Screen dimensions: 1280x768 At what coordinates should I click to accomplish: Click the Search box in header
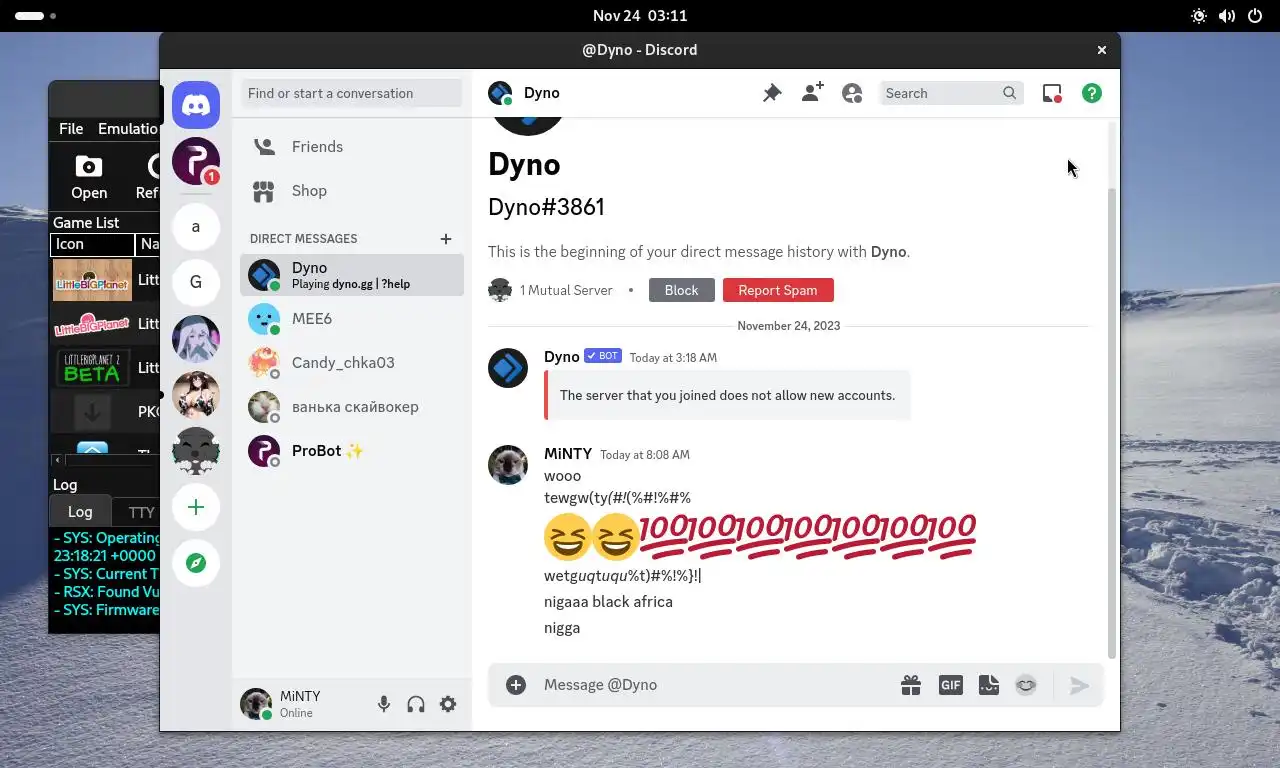951,93
